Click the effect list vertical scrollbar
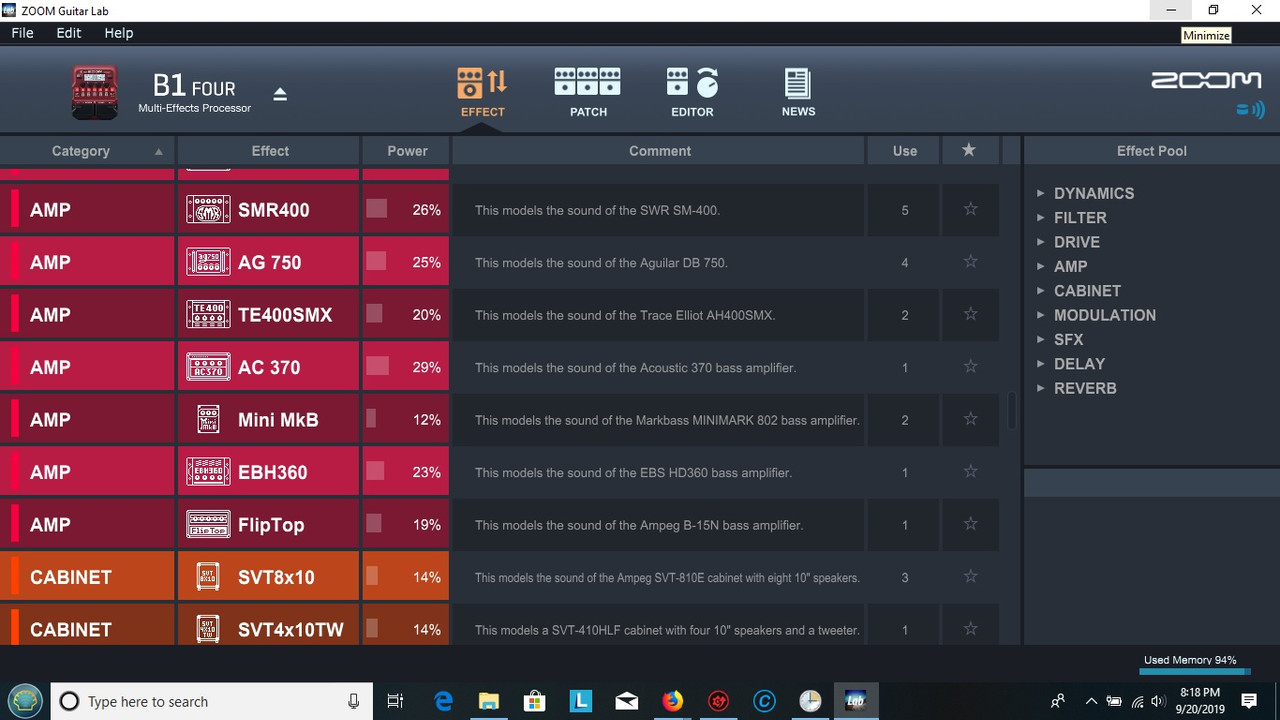This screenshot has height=720, width=1280. 1011,410
